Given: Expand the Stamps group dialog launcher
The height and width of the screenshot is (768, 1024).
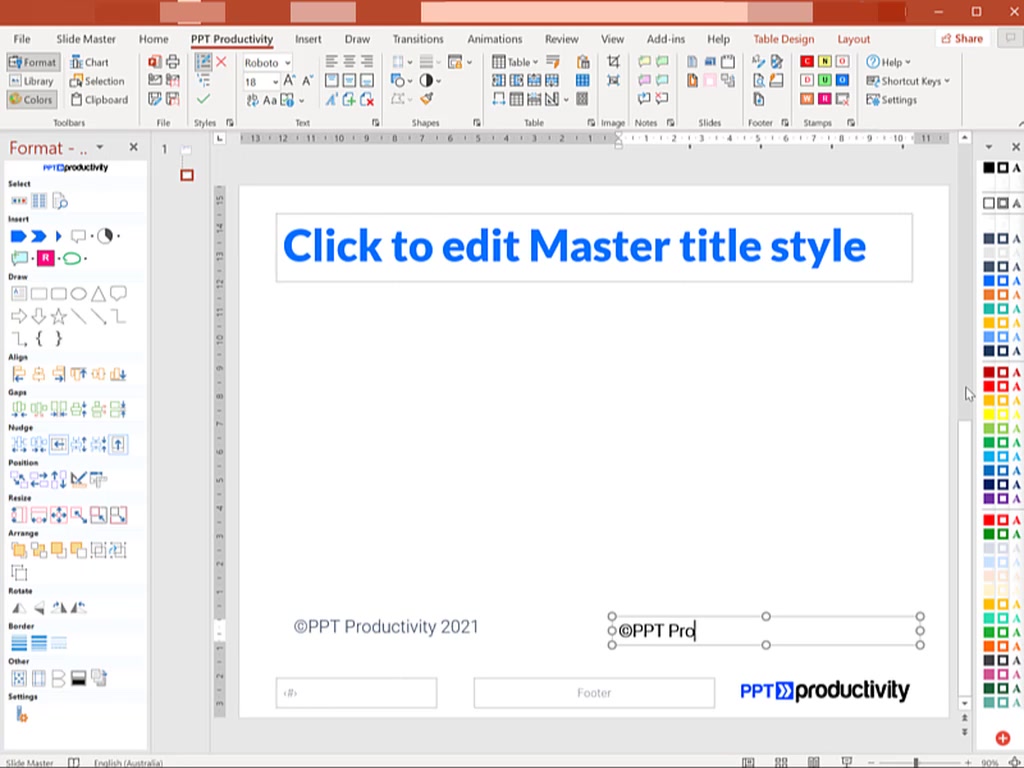Looking at the screenshot, I should (x=851, y=123).
